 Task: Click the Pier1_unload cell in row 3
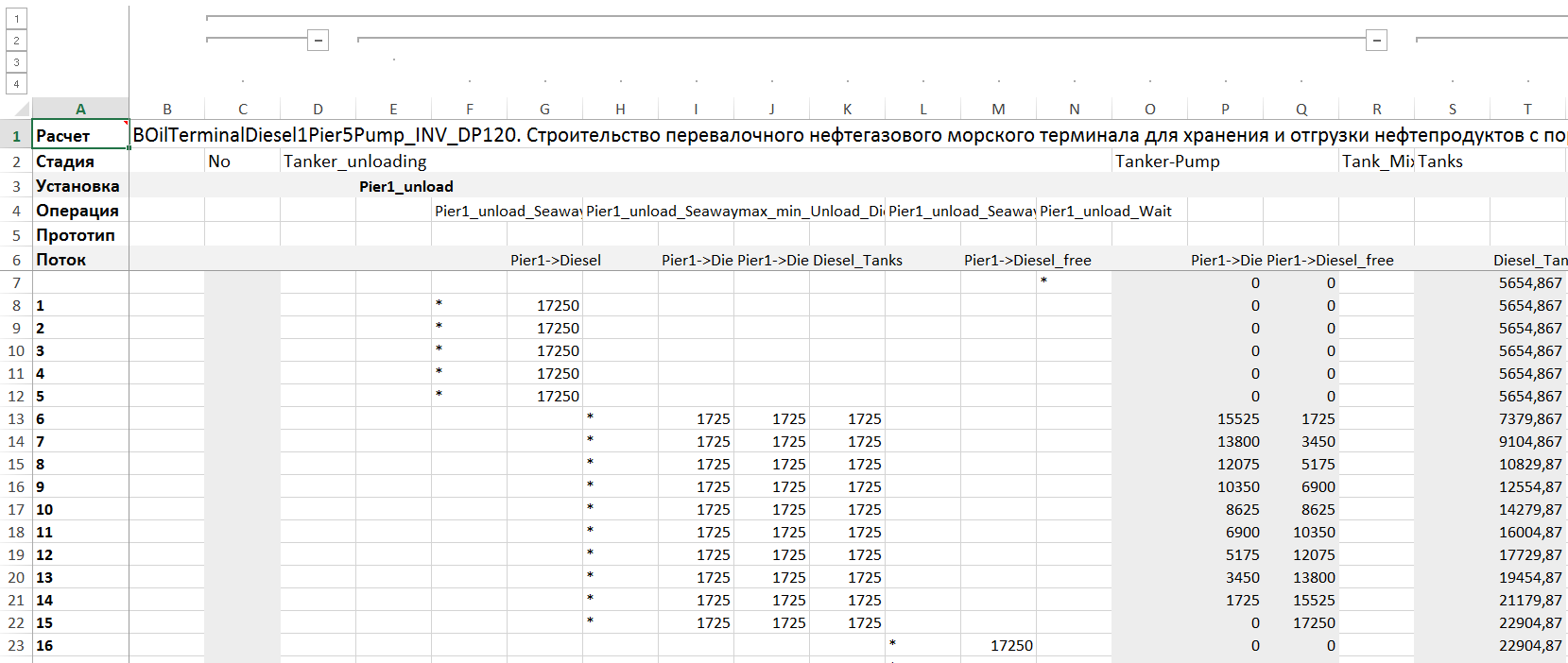(x=406, y=187)
